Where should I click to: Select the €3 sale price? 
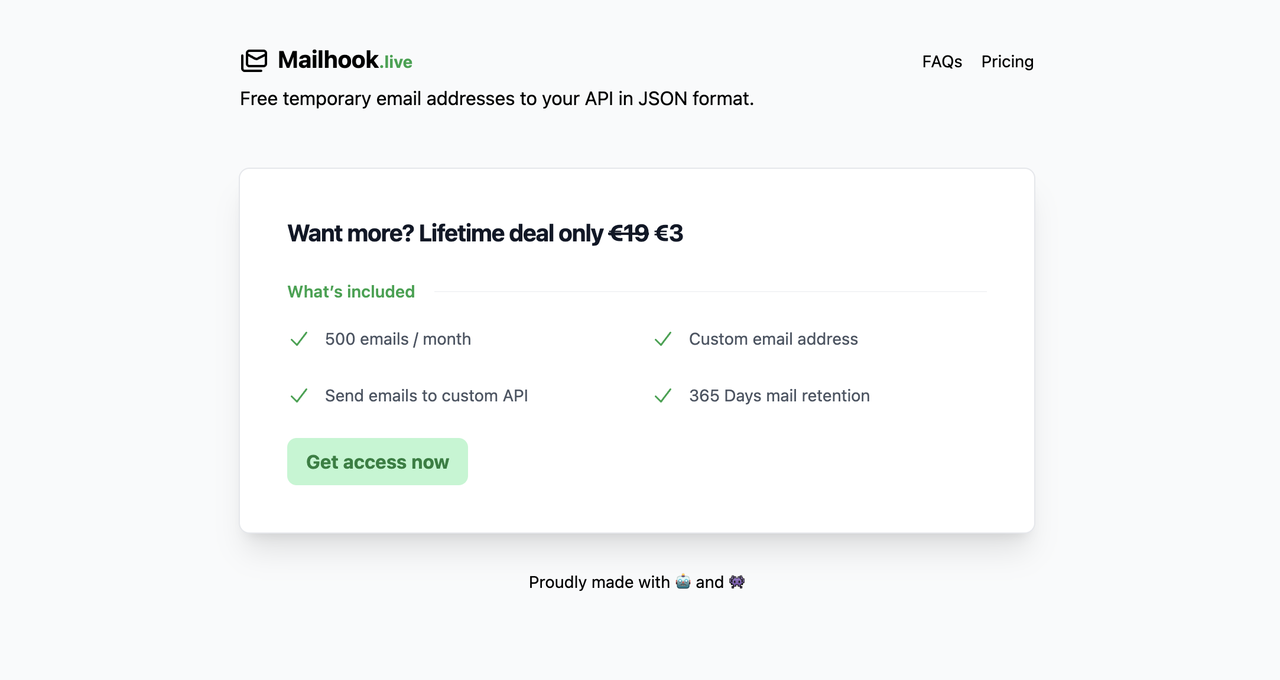(x=671, y=232)
